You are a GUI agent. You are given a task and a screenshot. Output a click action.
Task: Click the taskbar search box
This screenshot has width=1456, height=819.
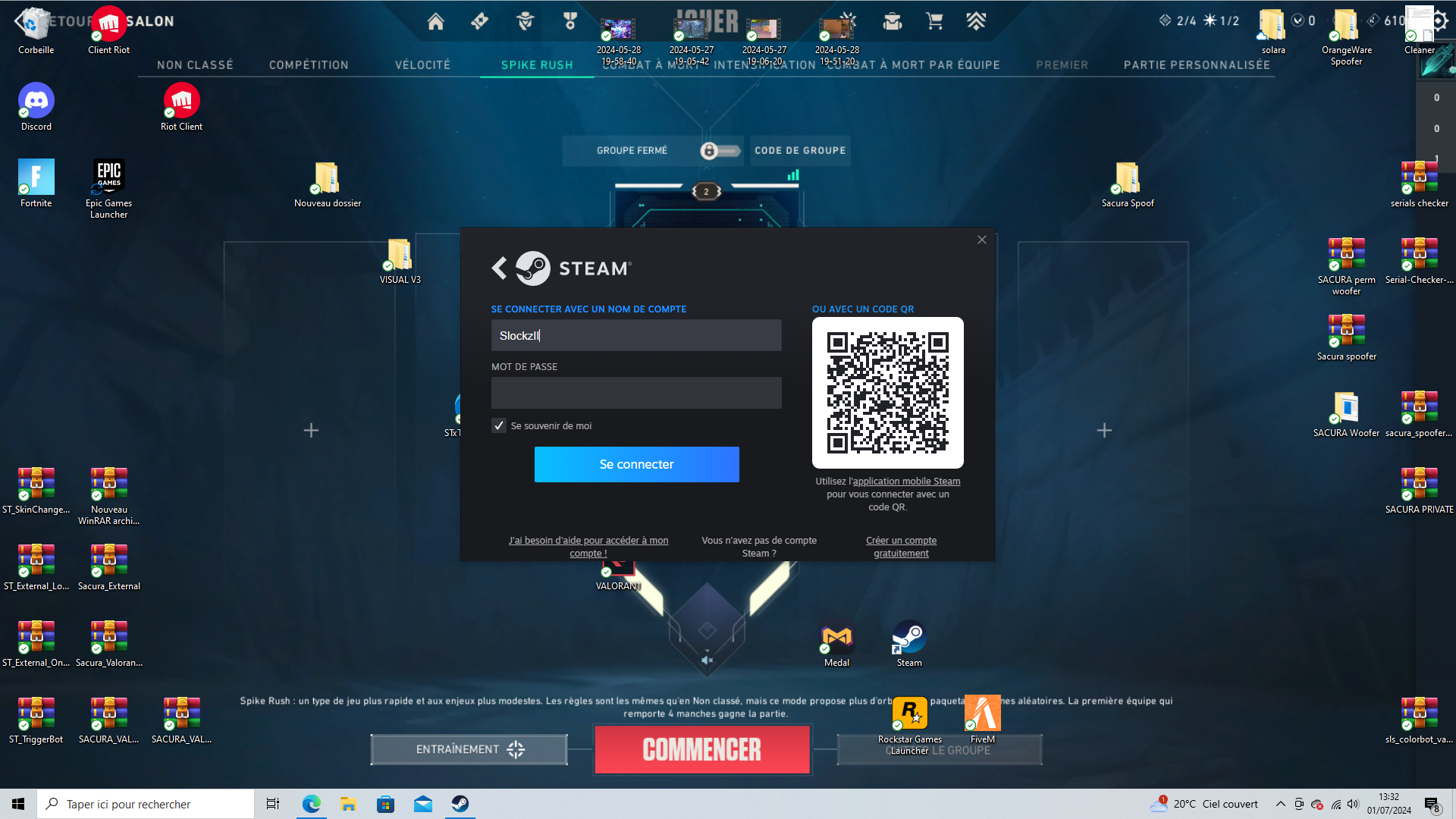(x=146, y=804)
